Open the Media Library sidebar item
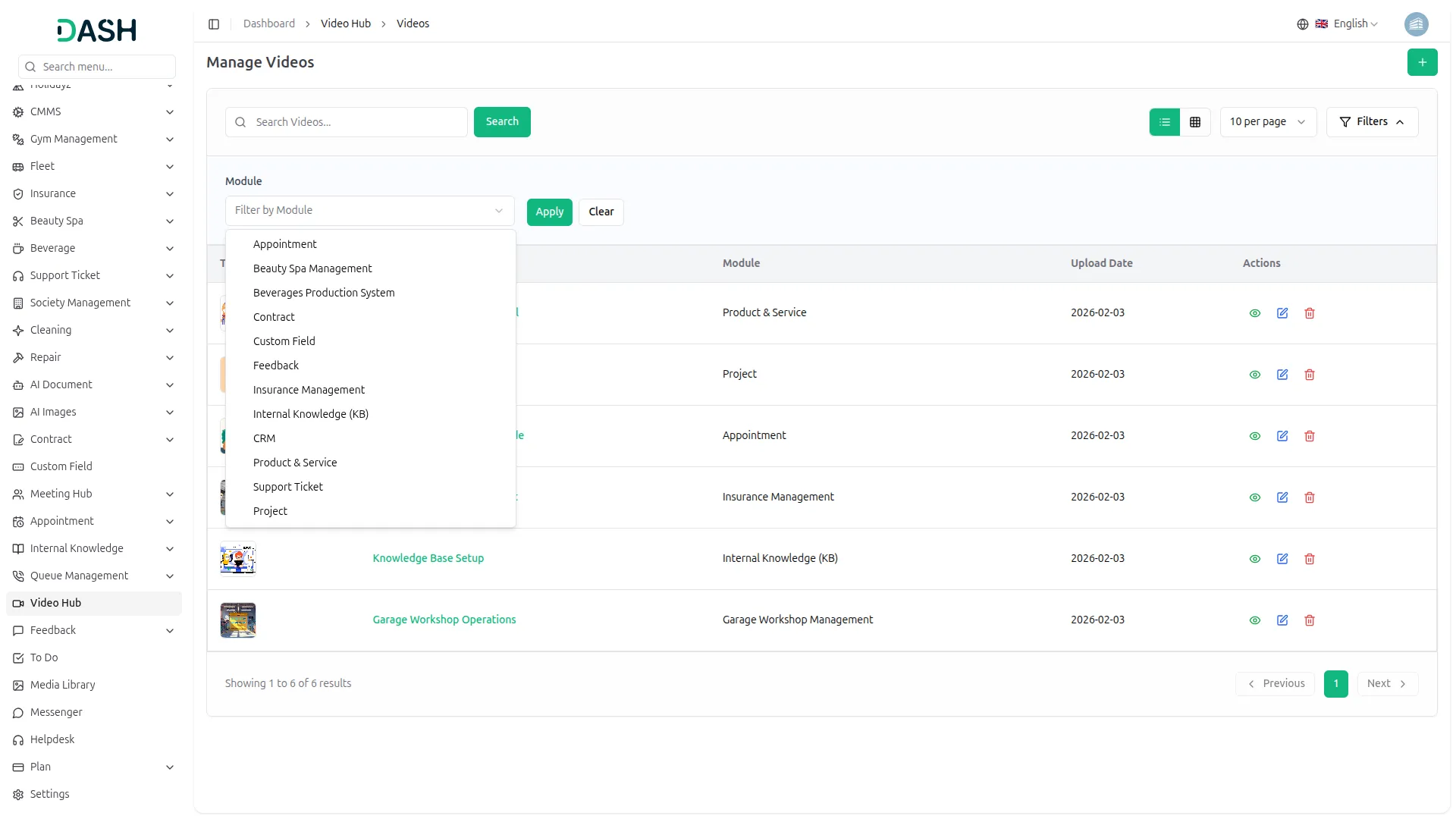The height and width of the screenshot is (819, 1456). (x=62, y=685)
